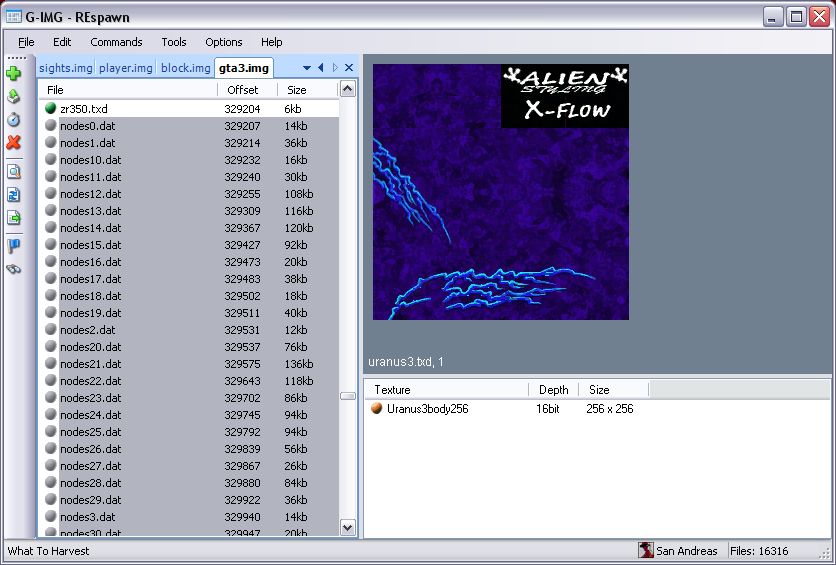Screen dimensions: 836x565
Task: Click the Alien X-Flow texture preview image
Action: 501,192
